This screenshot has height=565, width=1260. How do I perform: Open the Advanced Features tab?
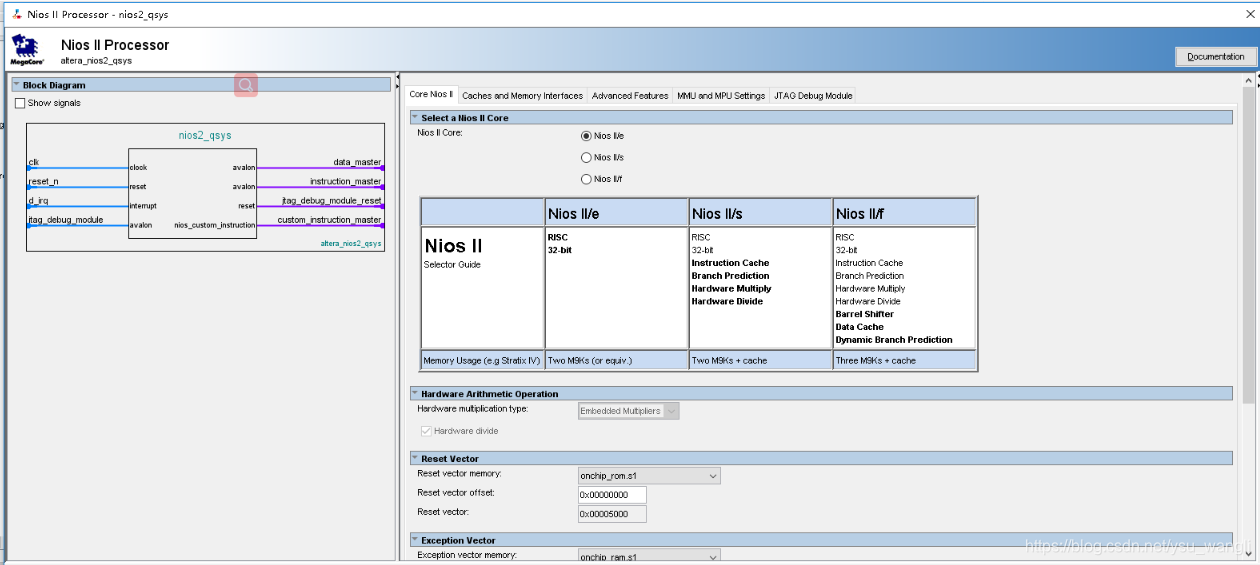[x=630, y=96]
